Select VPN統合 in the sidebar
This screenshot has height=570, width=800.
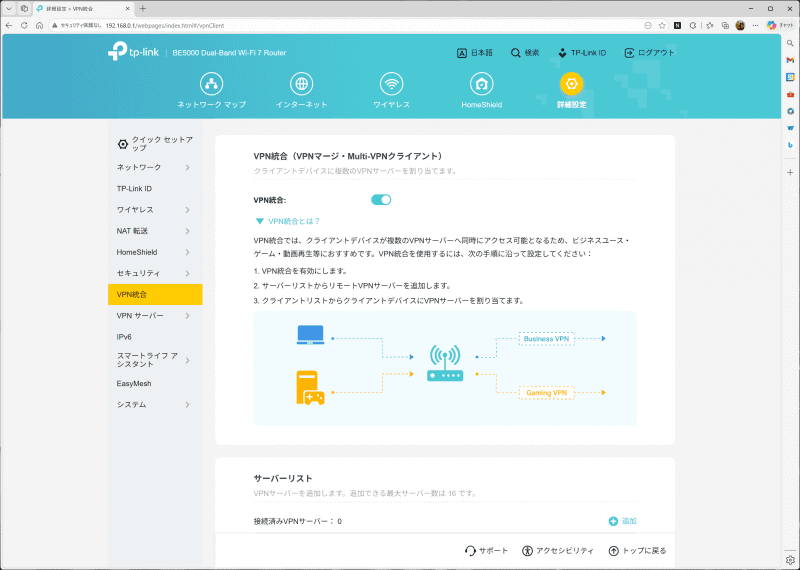pyautogui.click(x=155, y=294)
